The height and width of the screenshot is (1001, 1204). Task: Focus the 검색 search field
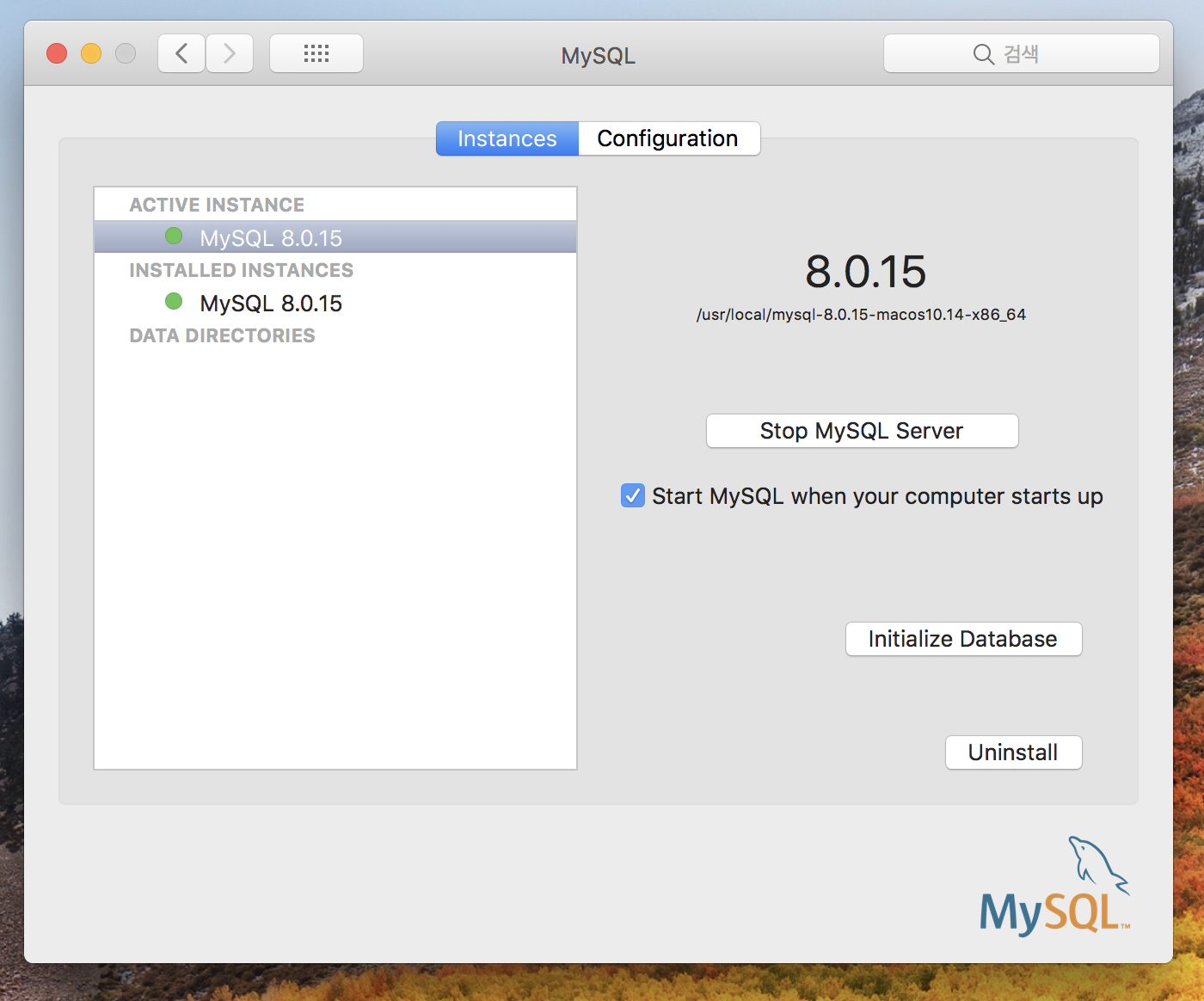click(1022, 54)
